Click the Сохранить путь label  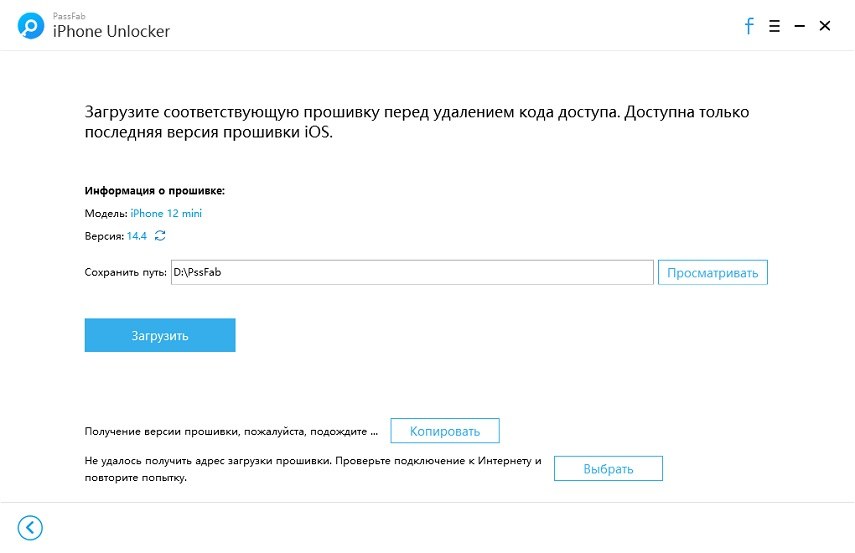click(x=125, y=272)
